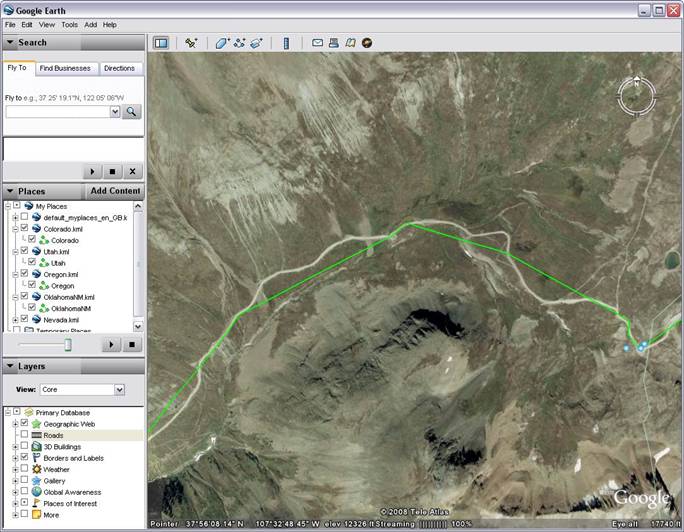Screen dimensions: 684x532
Task: Click the Add Content button
Action: pyautogui.click(x=115, y=191)
